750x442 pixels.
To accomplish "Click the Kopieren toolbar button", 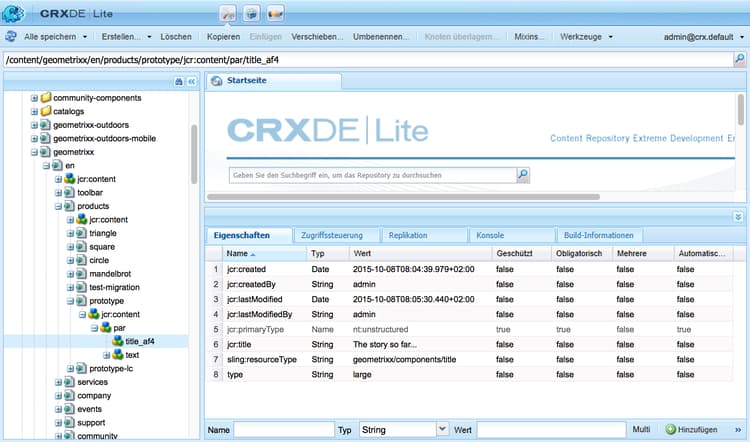I will tap(223, 37).
